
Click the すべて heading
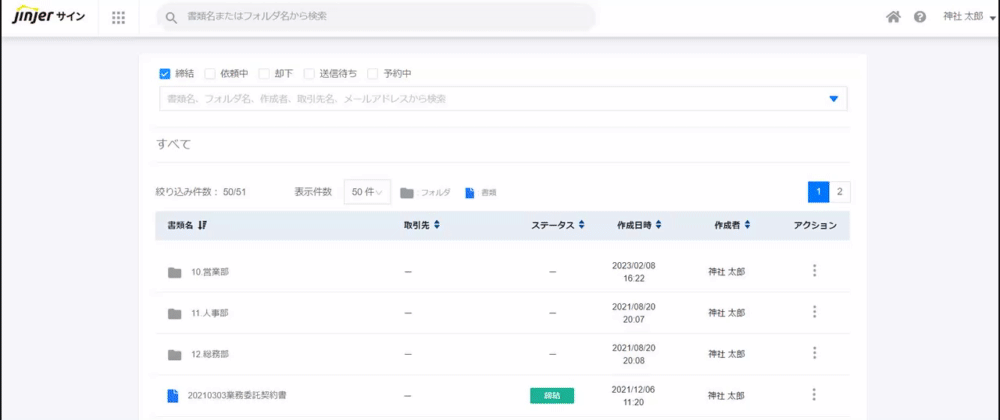(x=173, y=144)
